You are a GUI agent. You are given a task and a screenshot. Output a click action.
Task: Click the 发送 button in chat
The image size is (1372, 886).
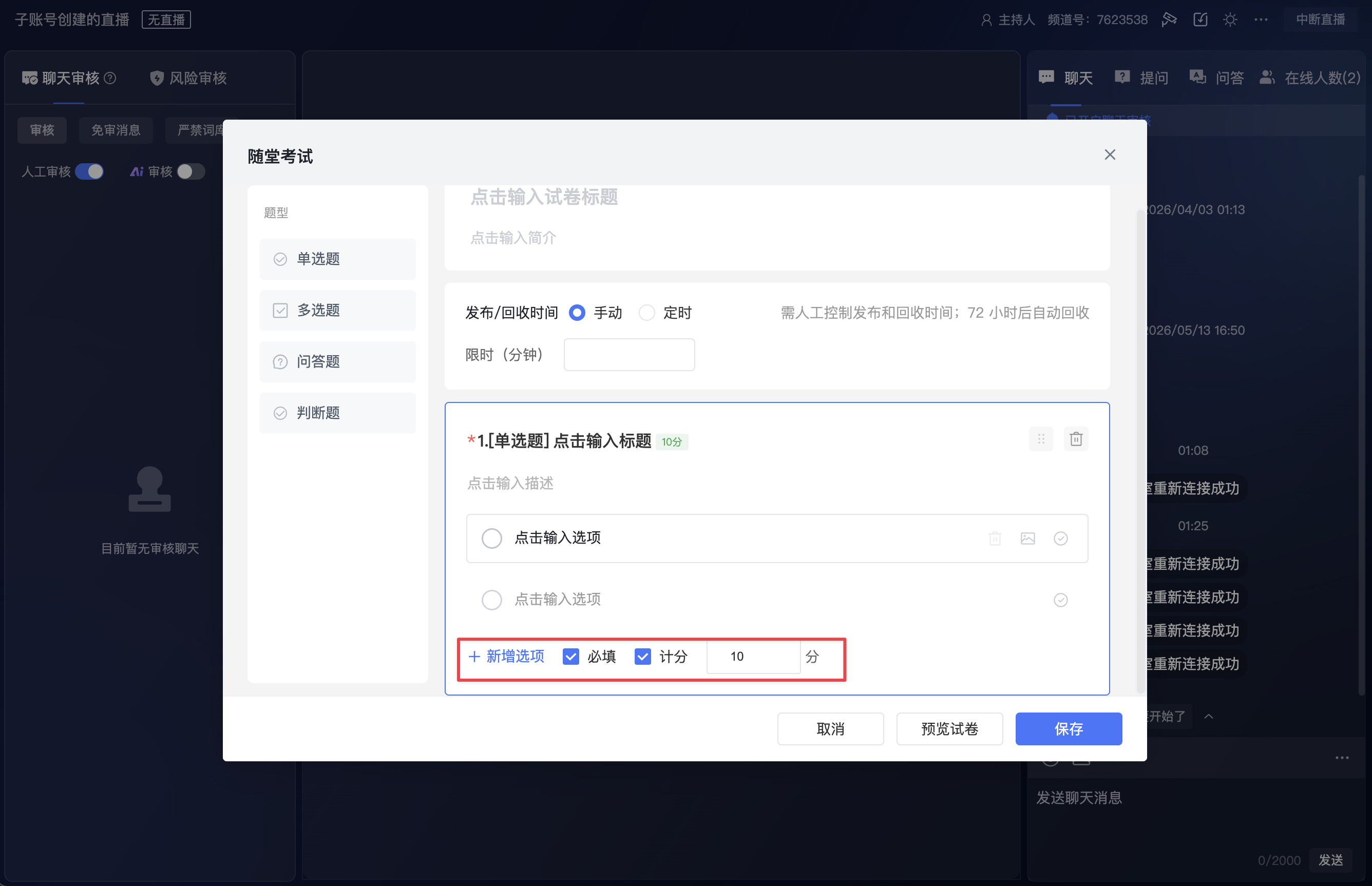pyautogui.click(x=1330, y=860)
